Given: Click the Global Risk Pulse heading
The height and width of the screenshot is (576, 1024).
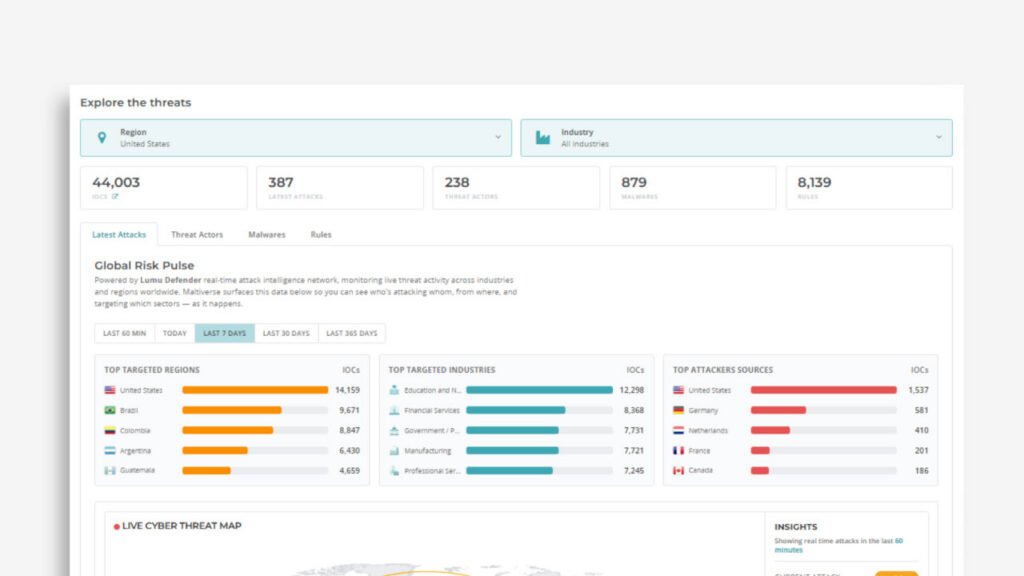Looking at the screenshot, I should [144, 265].
